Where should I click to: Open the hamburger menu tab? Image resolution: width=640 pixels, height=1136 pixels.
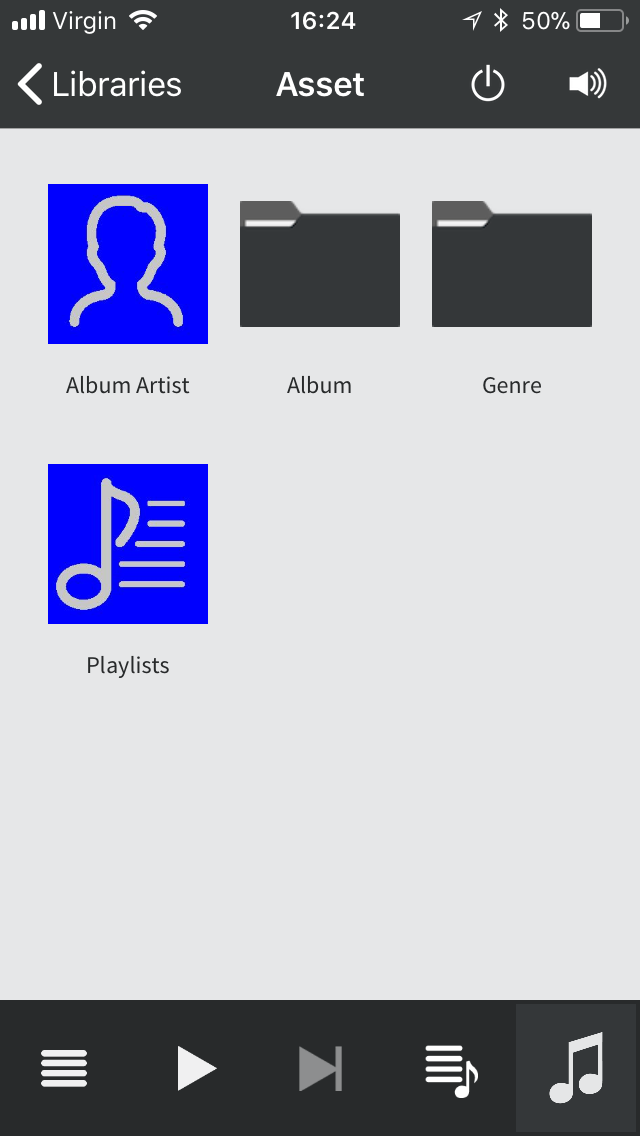click(x=64, y=1068)
